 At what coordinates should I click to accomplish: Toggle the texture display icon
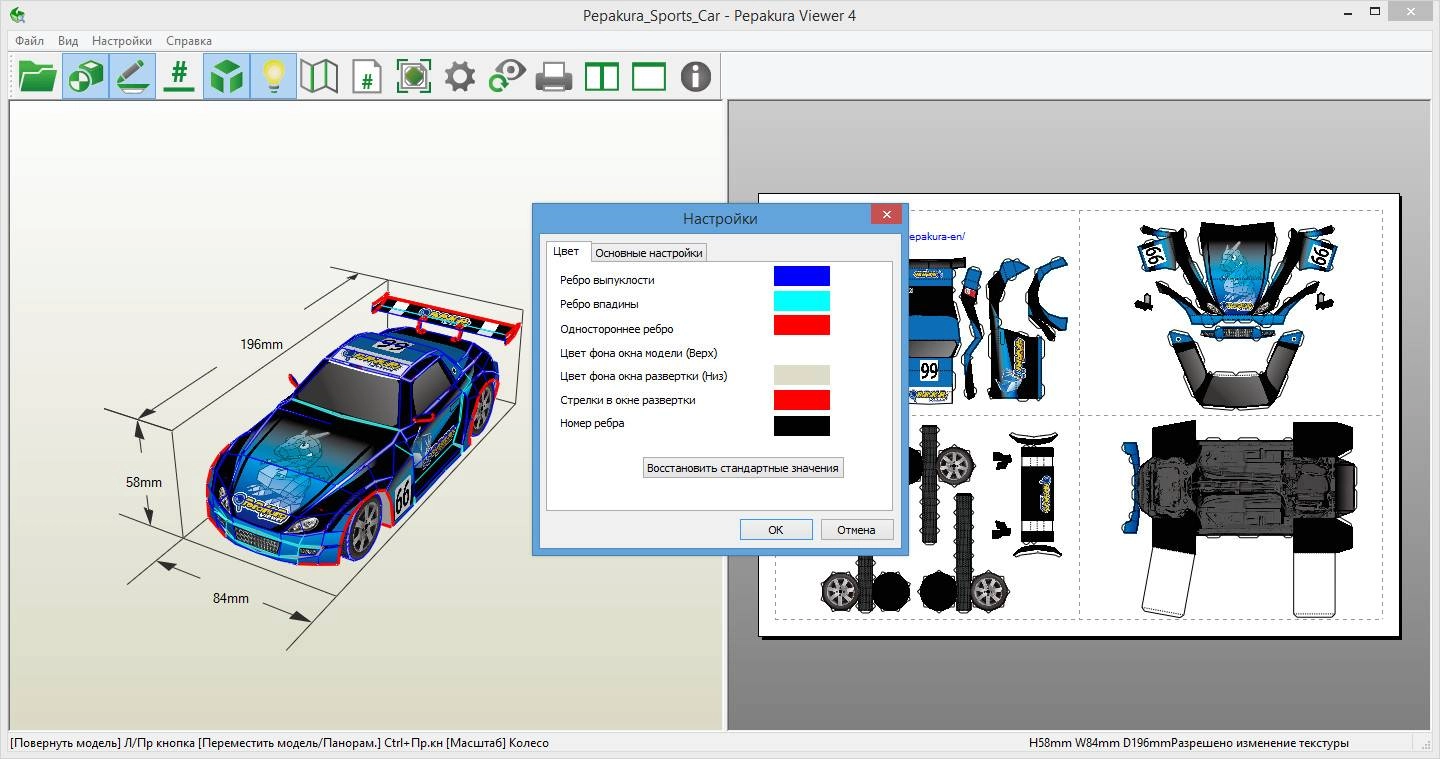(x=85, y=76)
